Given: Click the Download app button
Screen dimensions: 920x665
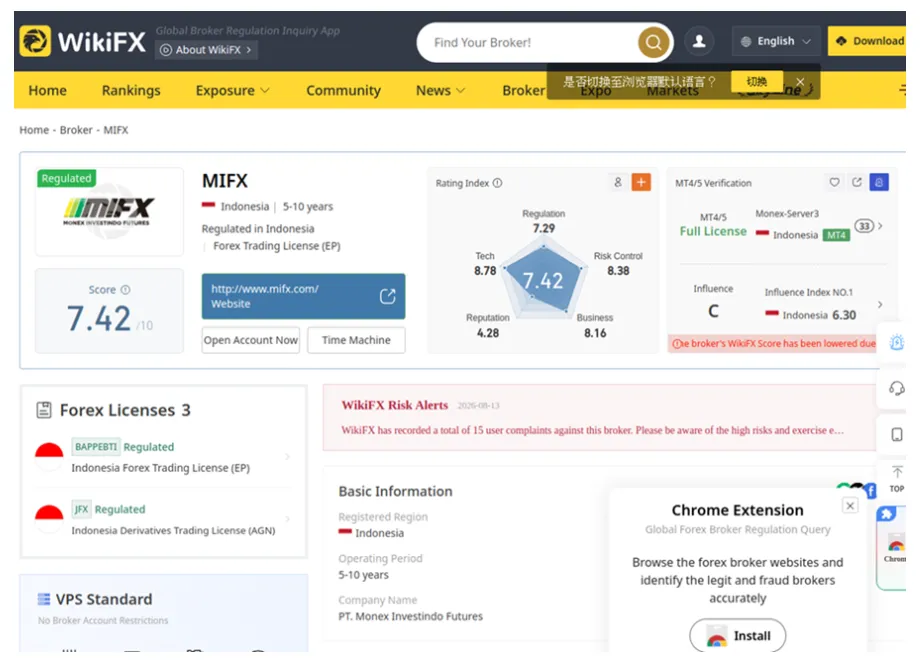Looking at the screenshot, I should [868, 41].
